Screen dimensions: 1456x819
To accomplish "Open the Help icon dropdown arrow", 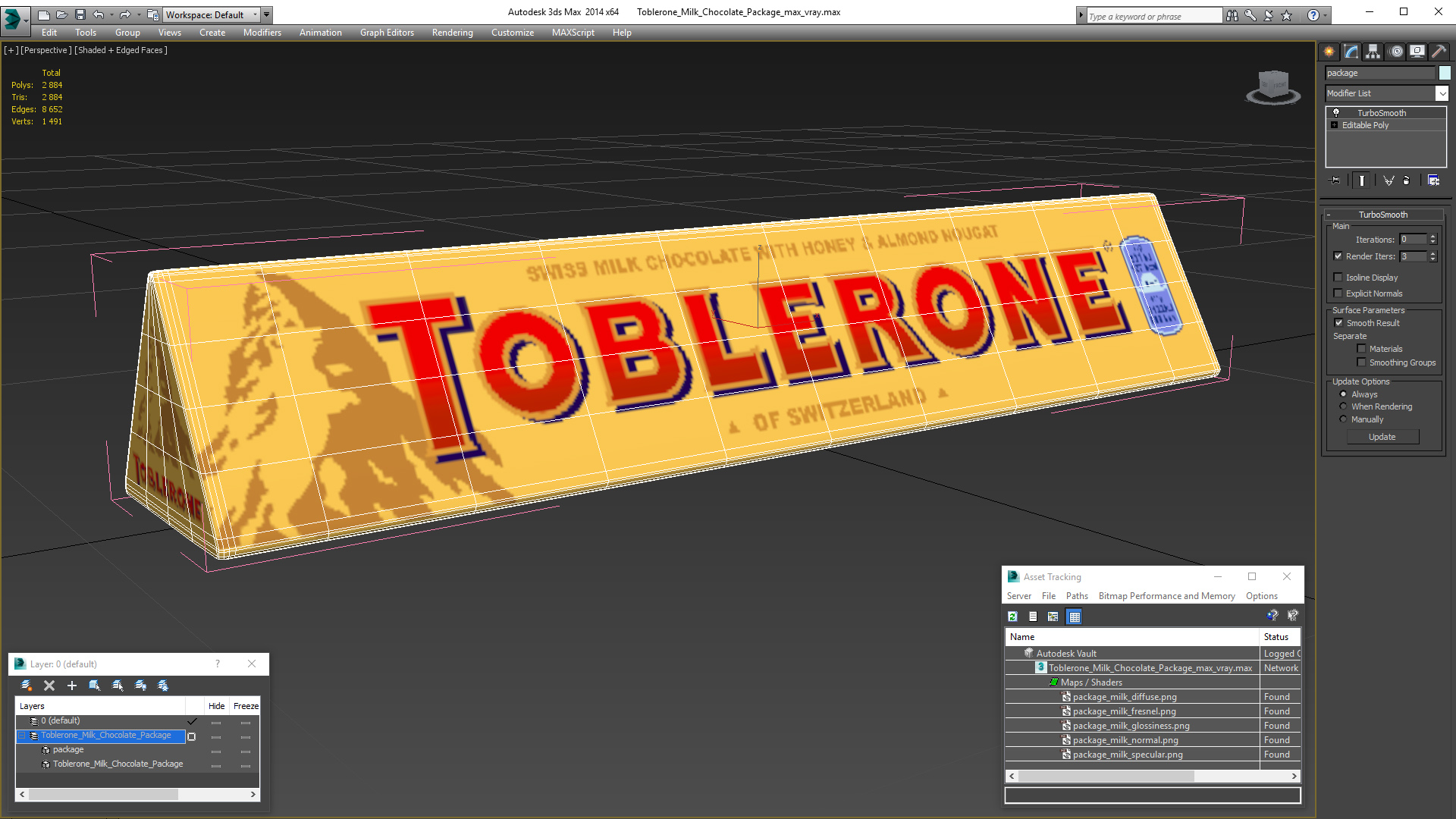I will pos(1325,15).
